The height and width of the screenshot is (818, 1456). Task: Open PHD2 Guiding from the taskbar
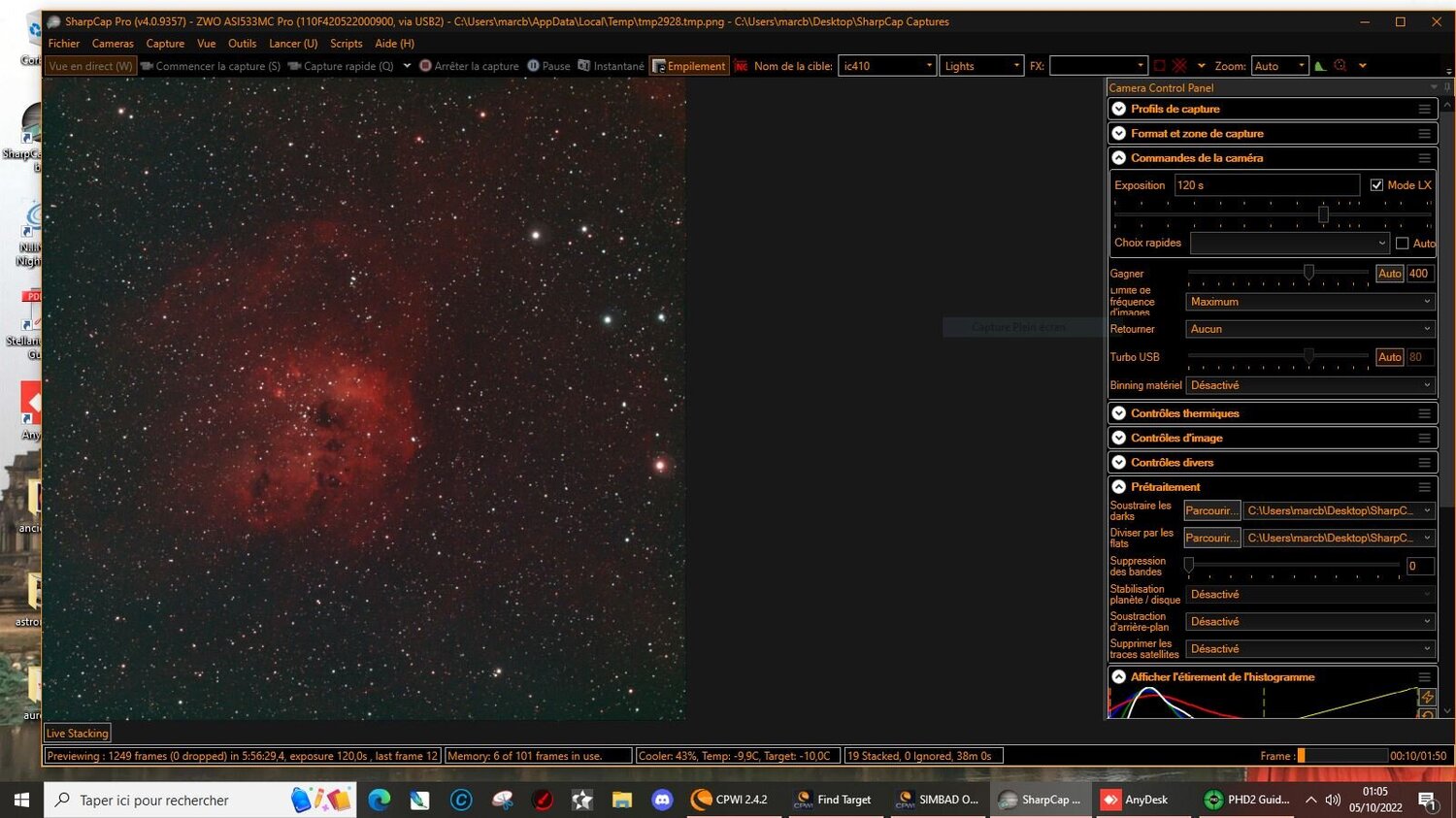pos(1247,800)
